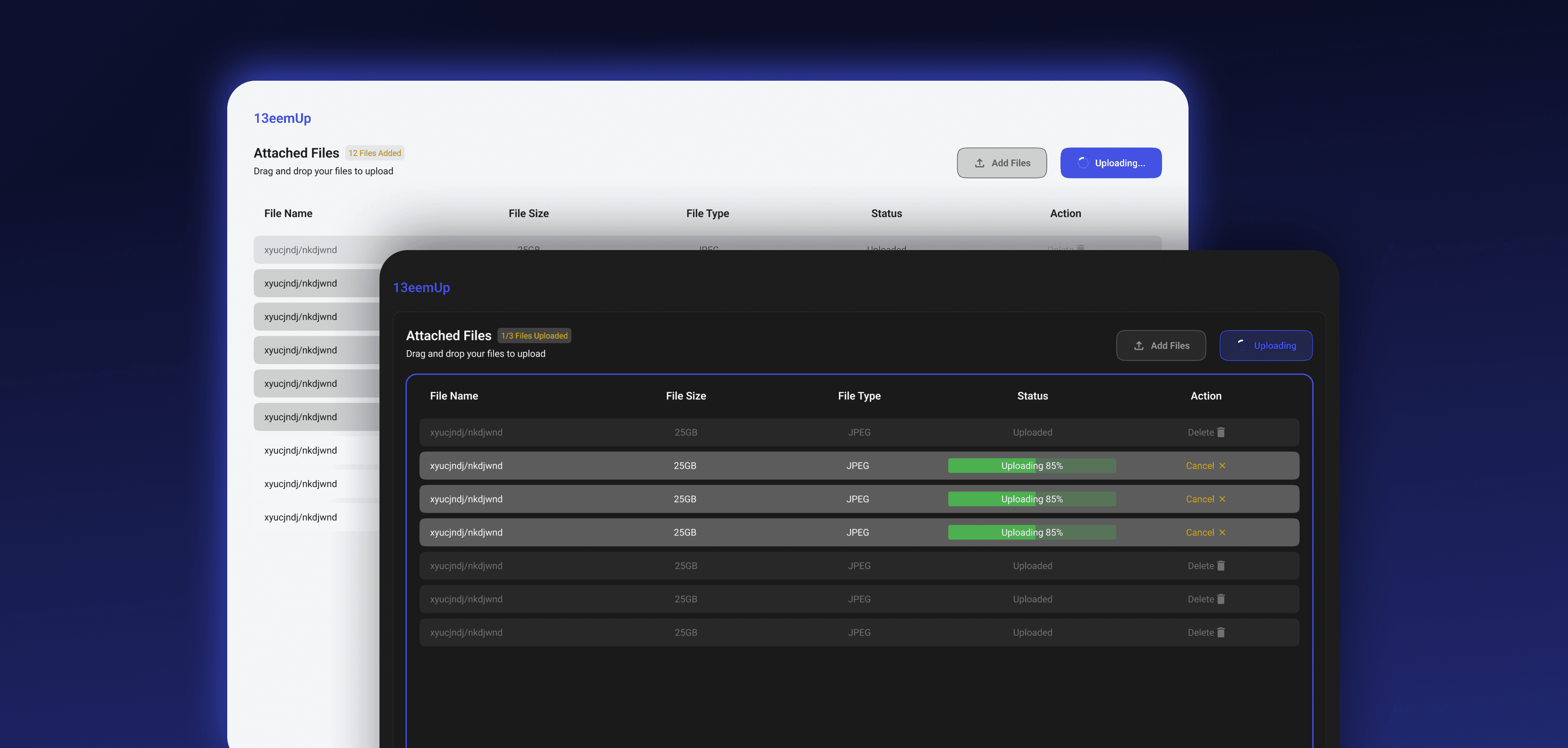This screenshot has height=748, width=1568.
Task: Click the 1/3 Files Uploaded badge
Action: (534, 336)
